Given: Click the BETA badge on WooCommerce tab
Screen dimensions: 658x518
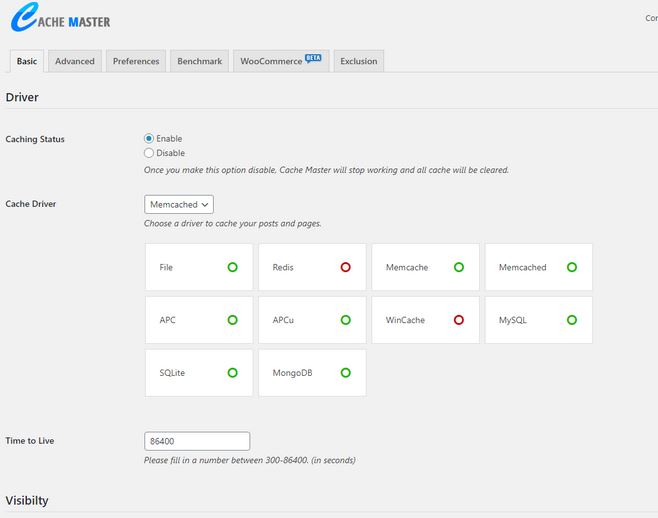Looking at the screenshot, I should pyautogui.click(x=313, y=58).
